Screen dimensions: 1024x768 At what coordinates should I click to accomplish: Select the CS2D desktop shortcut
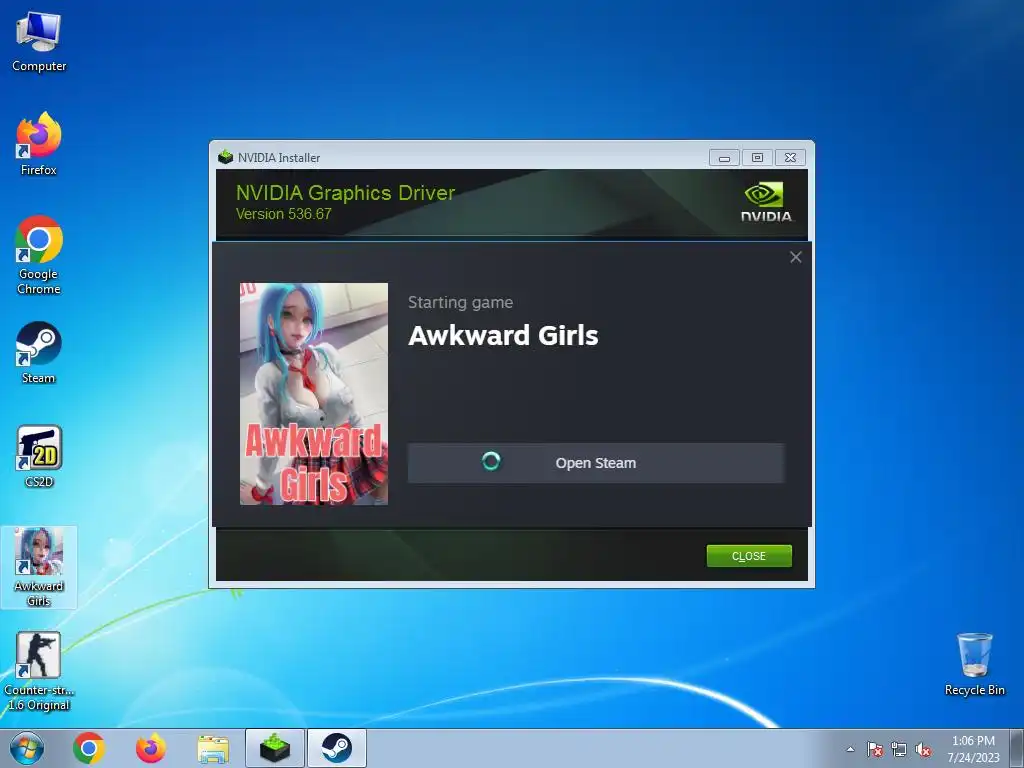point(39,456)
